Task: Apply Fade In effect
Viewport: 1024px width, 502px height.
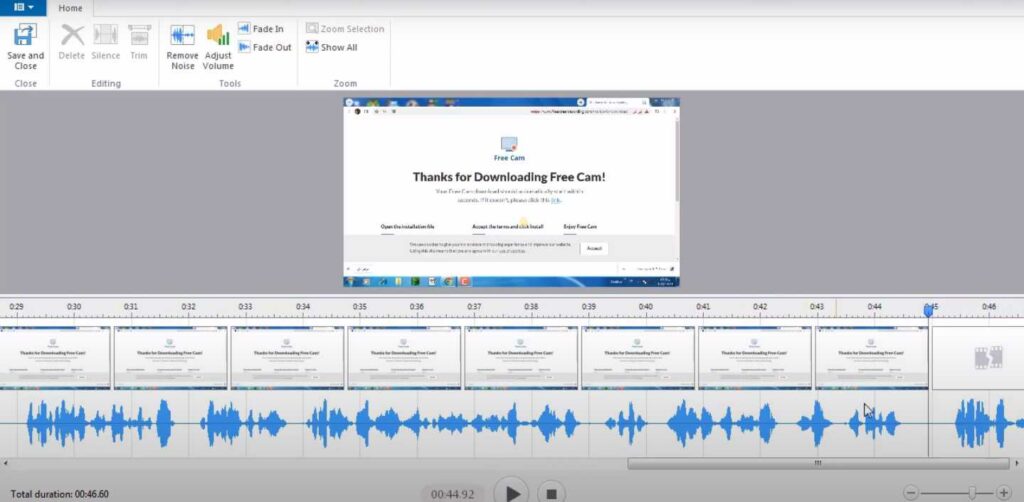Action: pyautogui.click(x=261, y=29)
